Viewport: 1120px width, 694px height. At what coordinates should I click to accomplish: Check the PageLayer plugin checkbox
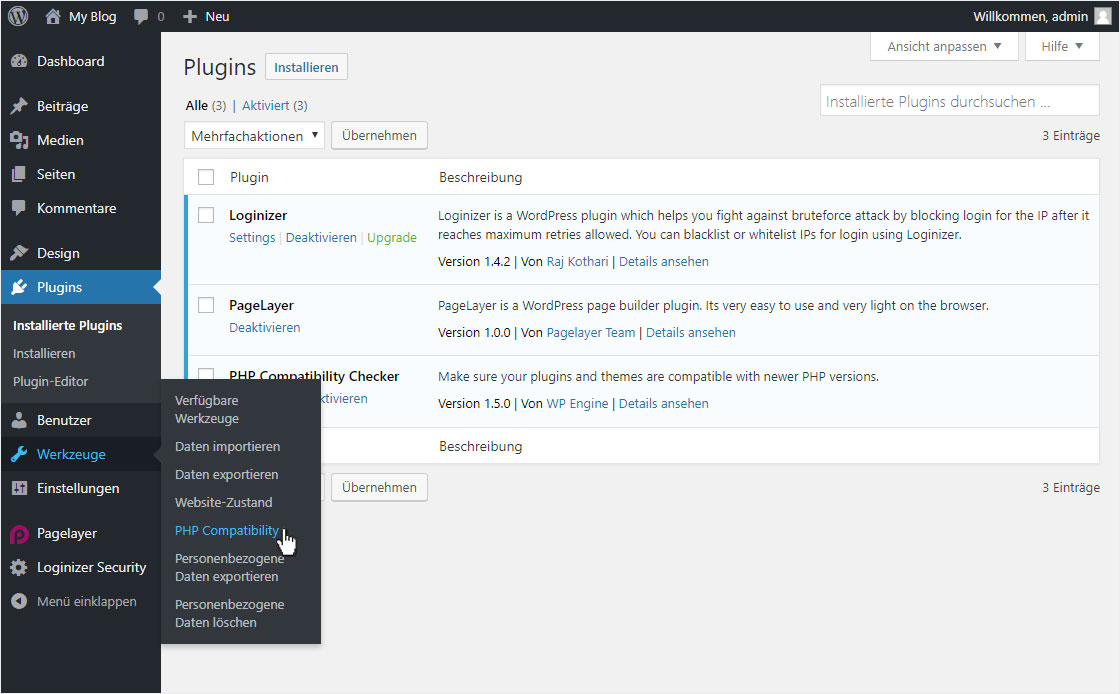pos(206,305)
